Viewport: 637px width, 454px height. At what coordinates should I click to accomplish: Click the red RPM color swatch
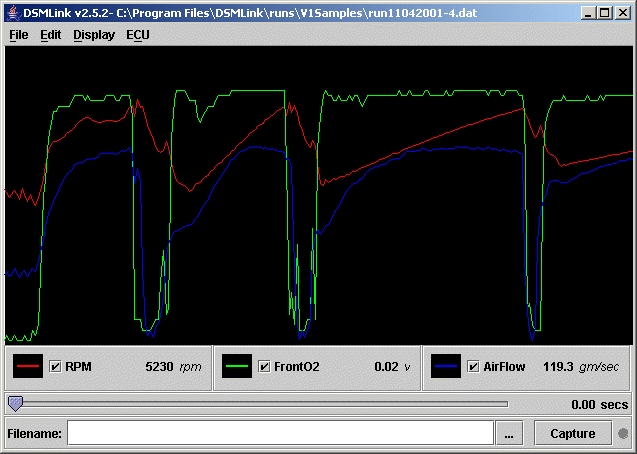pos(29,367)
